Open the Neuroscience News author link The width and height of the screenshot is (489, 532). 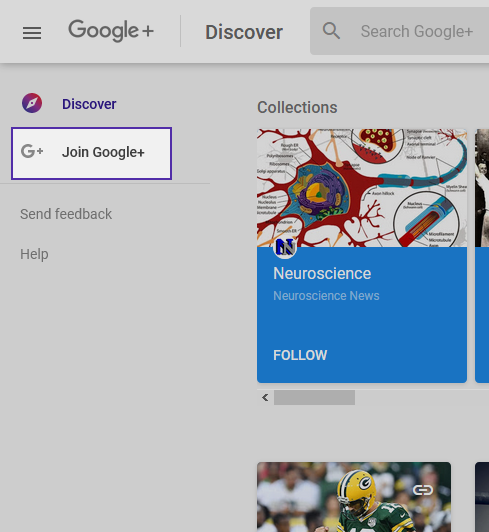[x=326, y=296]
